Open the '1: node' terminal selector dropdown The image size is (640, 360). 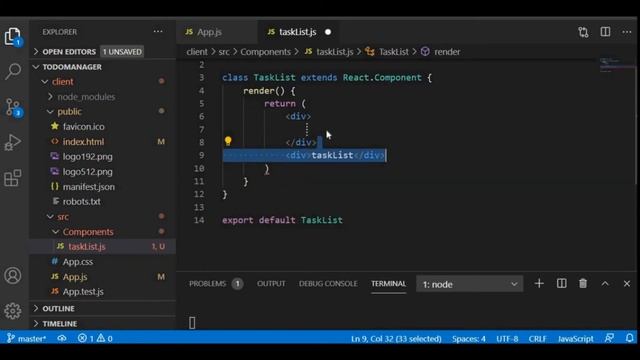tap(470, 284)
